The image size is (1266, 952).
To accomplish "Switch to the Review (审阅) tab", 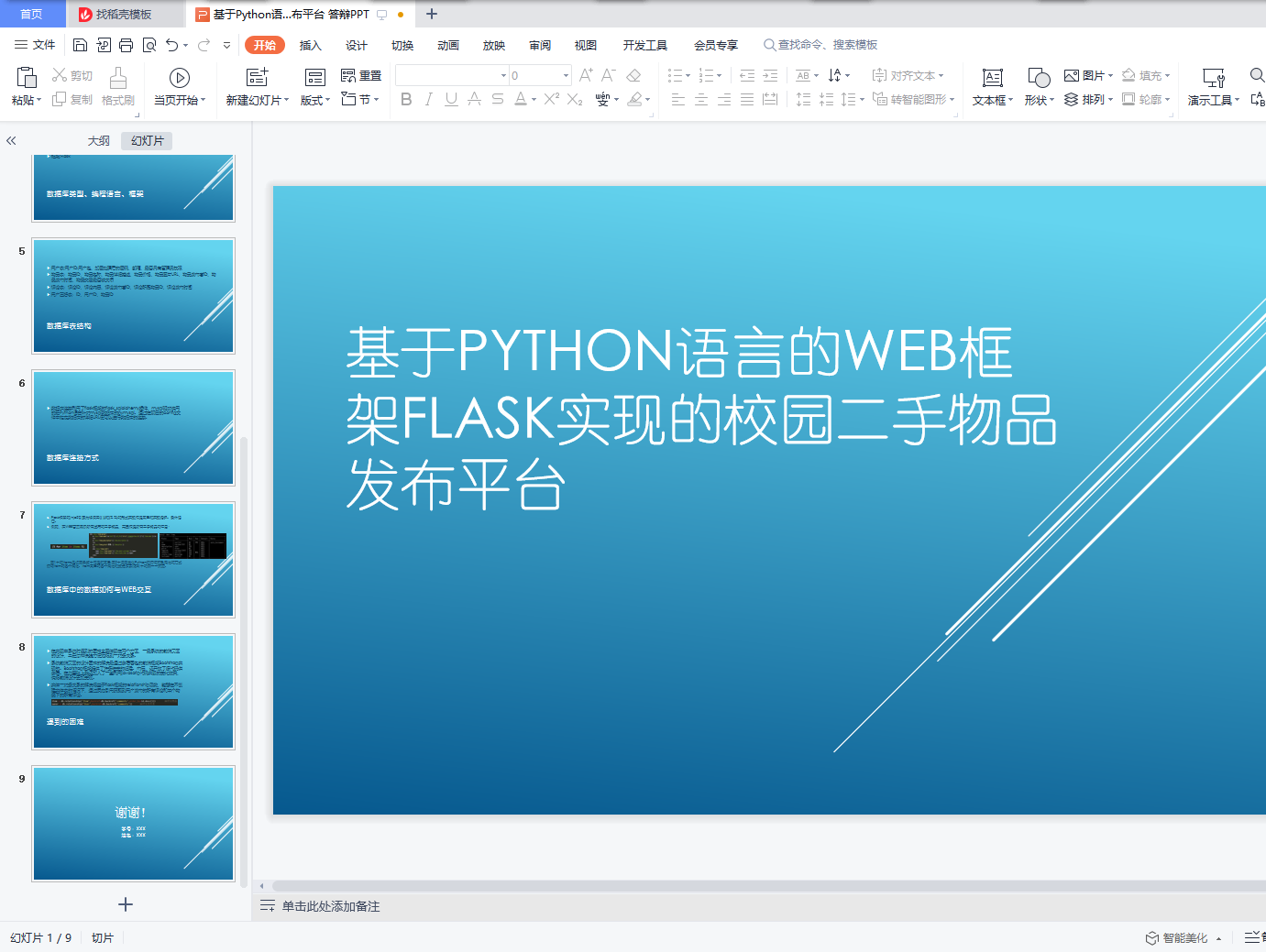I will coord(540,45).
